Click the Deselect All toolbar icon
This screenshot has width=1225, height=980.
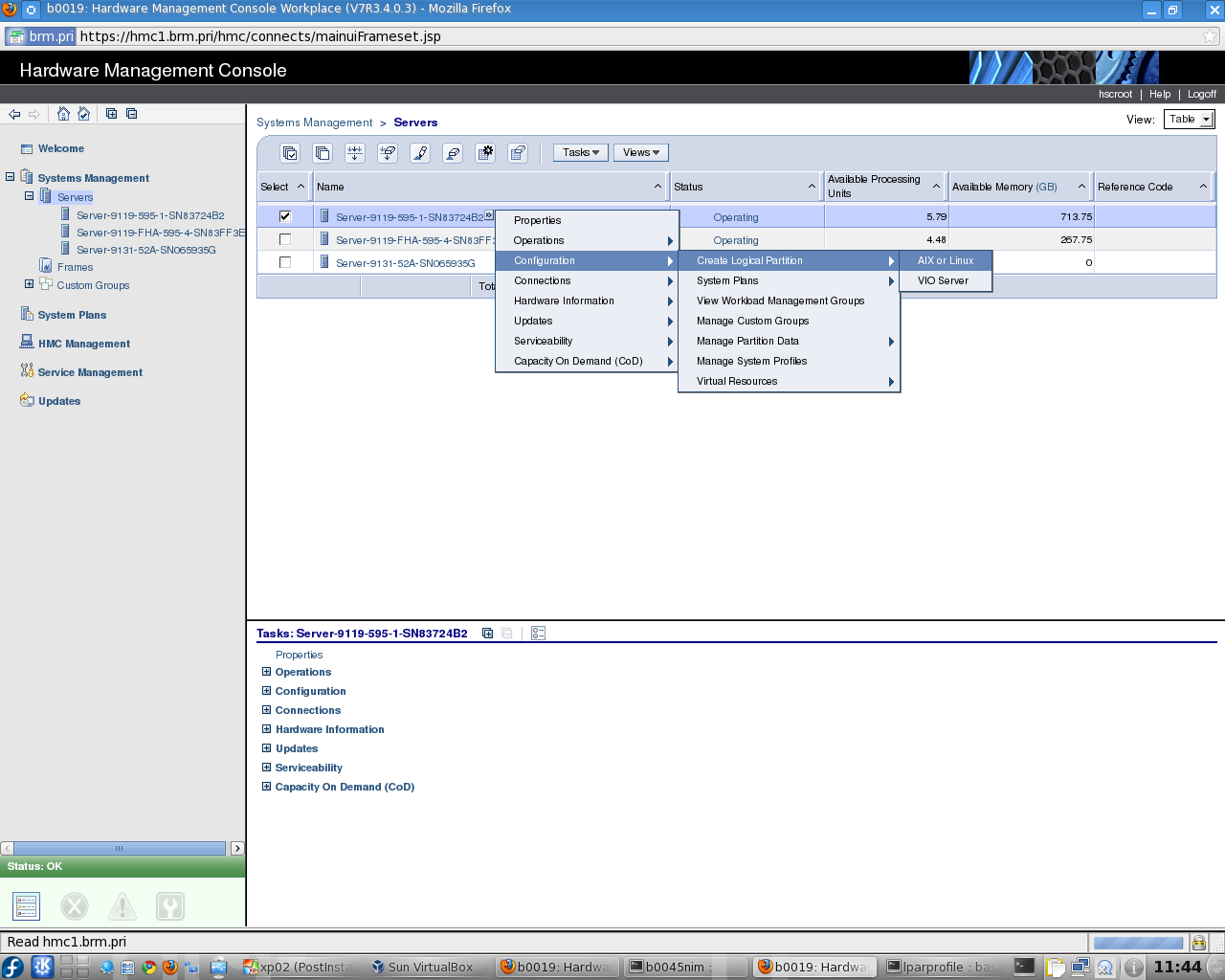click(323, 153)
